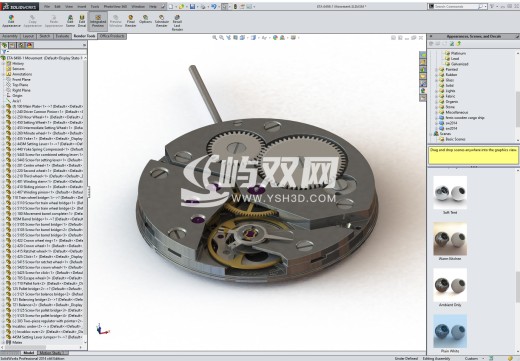Viewport: 520px width, 361px height.
Task: Open PhotoView Options
Action: point(145,19)
